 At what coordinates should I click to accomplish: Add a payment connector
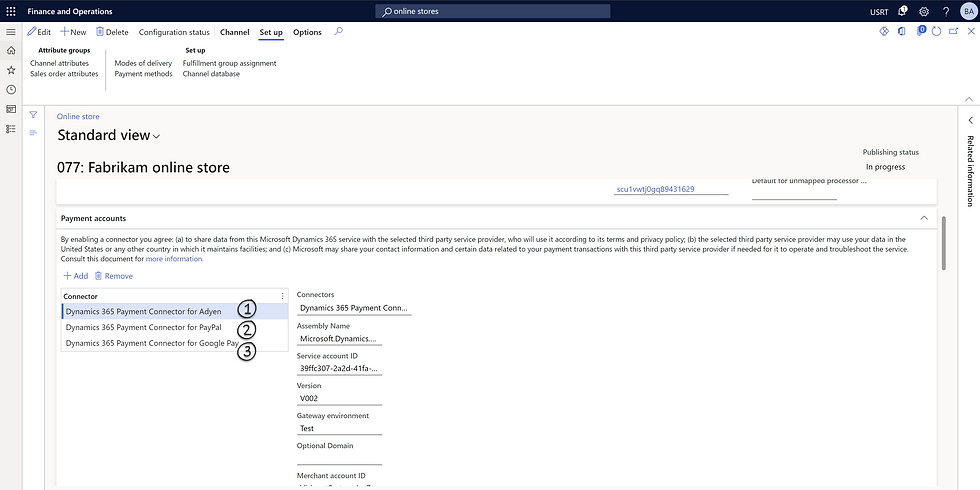tap(76, 276)
